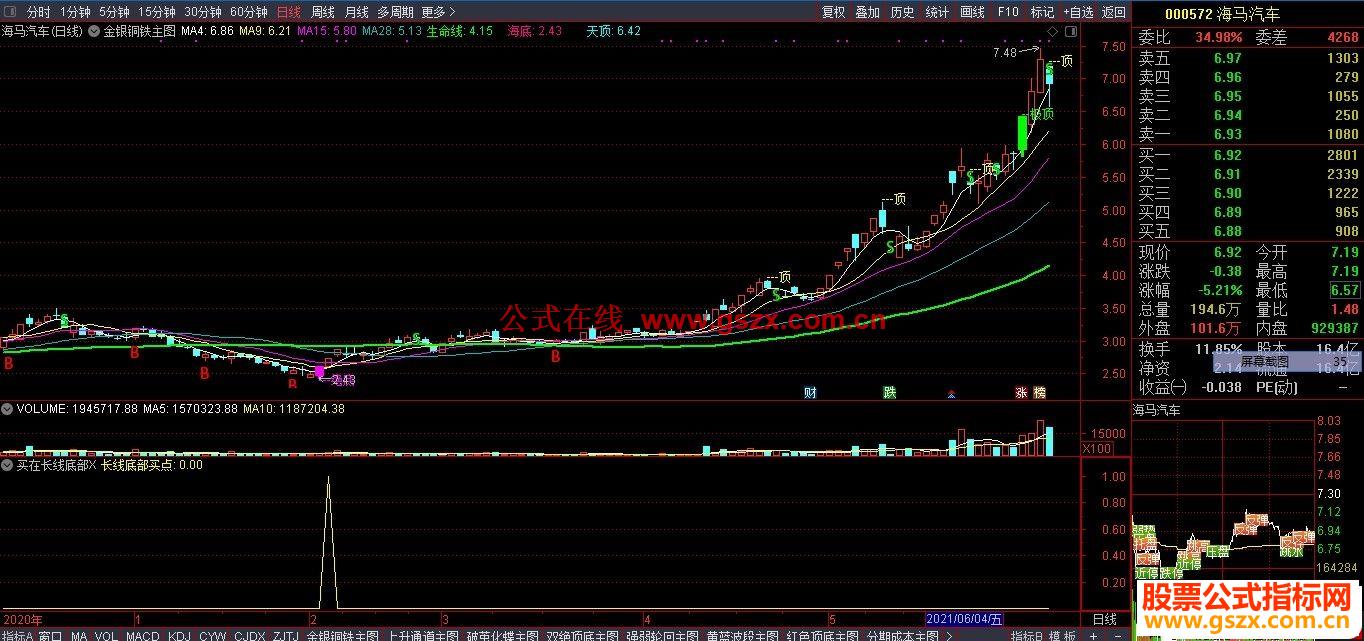The image size is (1364, 641).
Task: Click the purple bottom signal marker
Action: coord(320,372)
